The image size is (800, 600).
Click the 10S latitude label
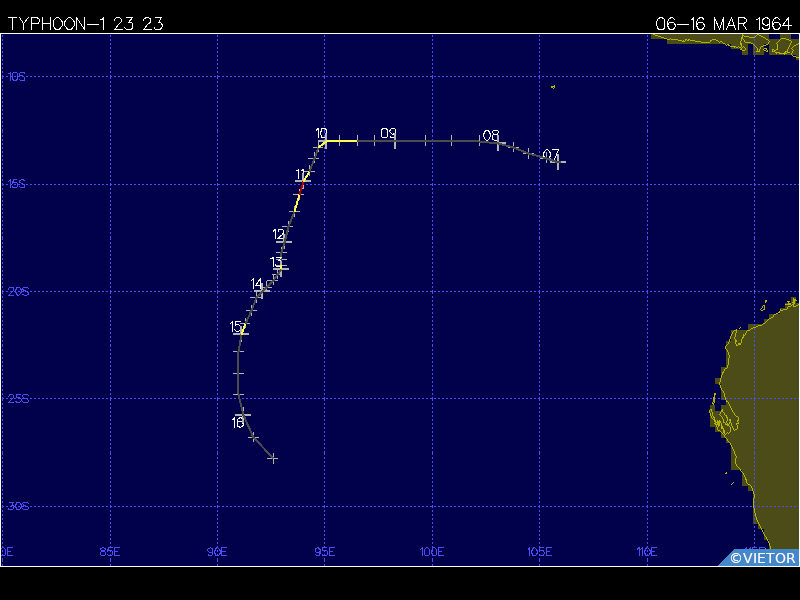(x=16, y=77)
